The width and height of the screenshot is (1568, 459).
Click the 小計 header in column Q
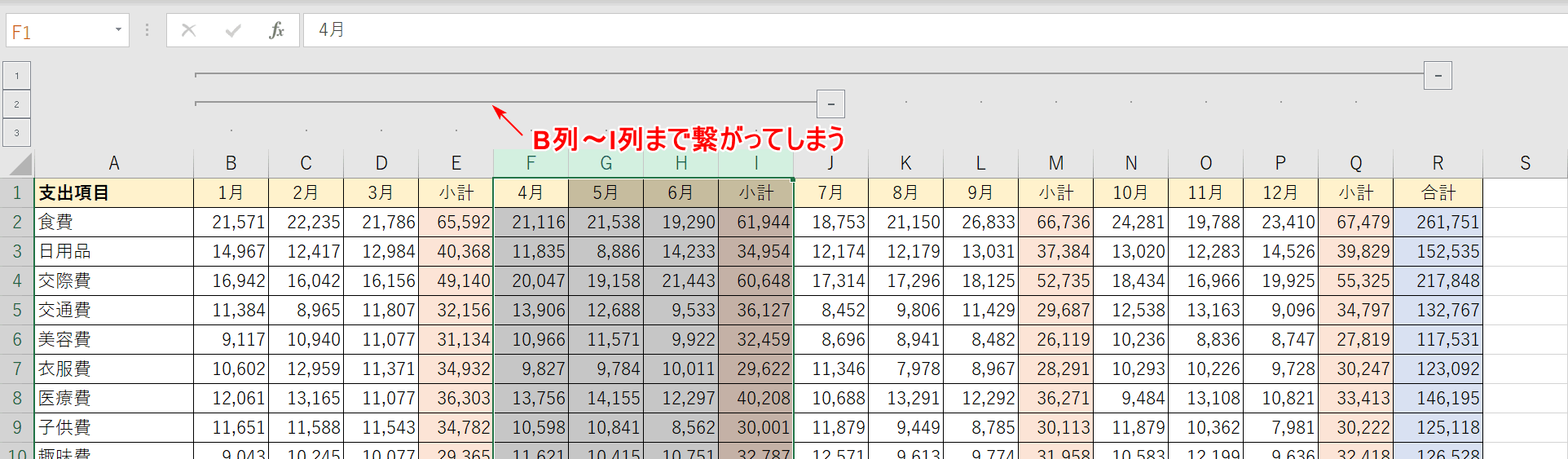(1355, 193)
